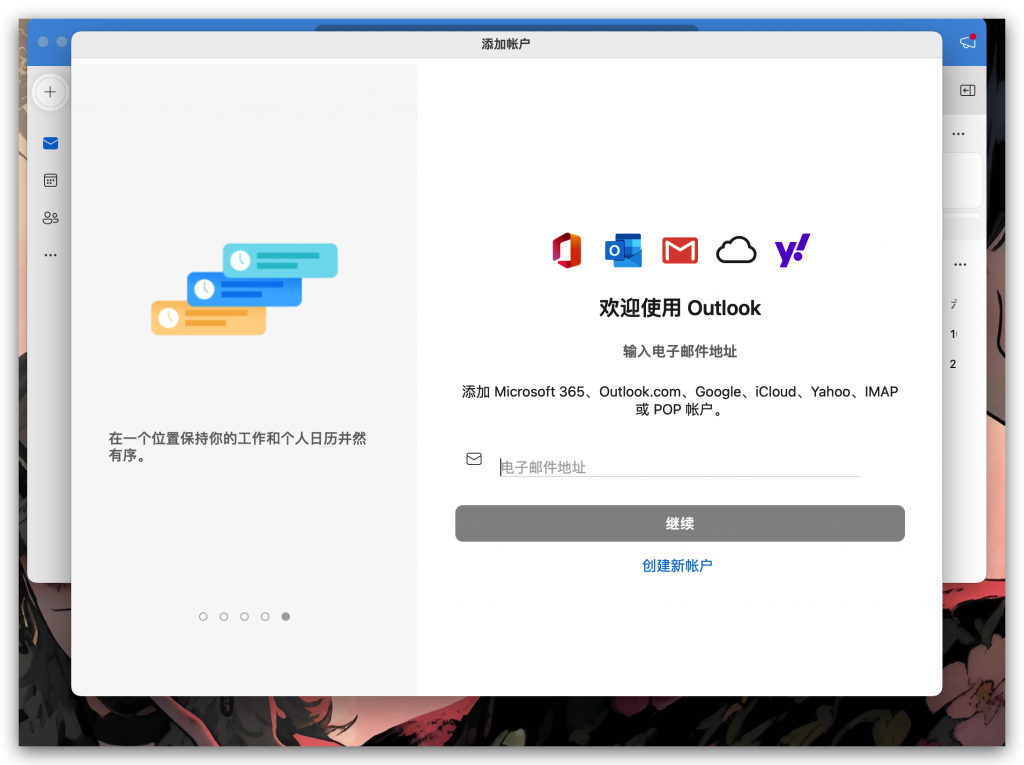Click the 添加 Microsoft 365 description text
This screenshot has height=765, width=1024.
[x=680, y=400]
